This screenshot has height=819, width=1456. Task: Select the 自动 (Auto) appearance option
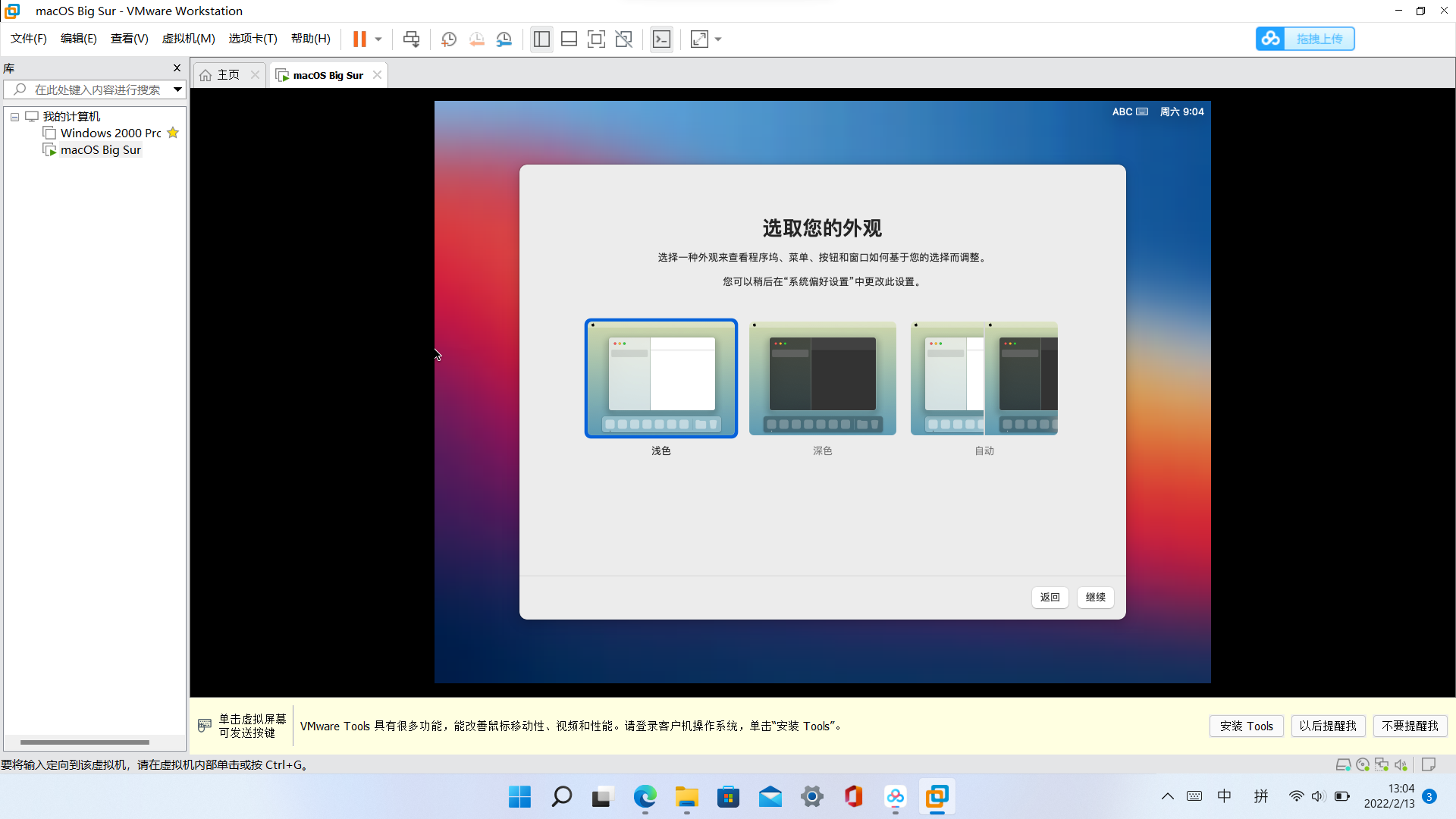pos(984,378)
